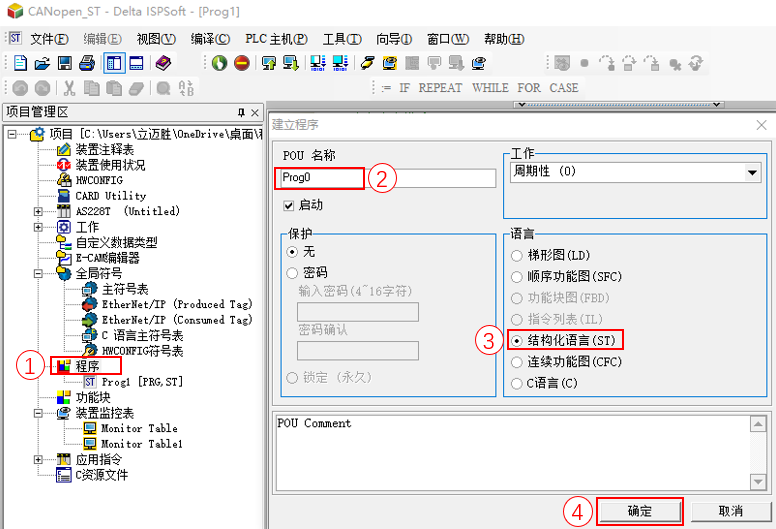776x529 pixels.
Task: Select Password (密码) protection radio button
Action: click(292, 273)
